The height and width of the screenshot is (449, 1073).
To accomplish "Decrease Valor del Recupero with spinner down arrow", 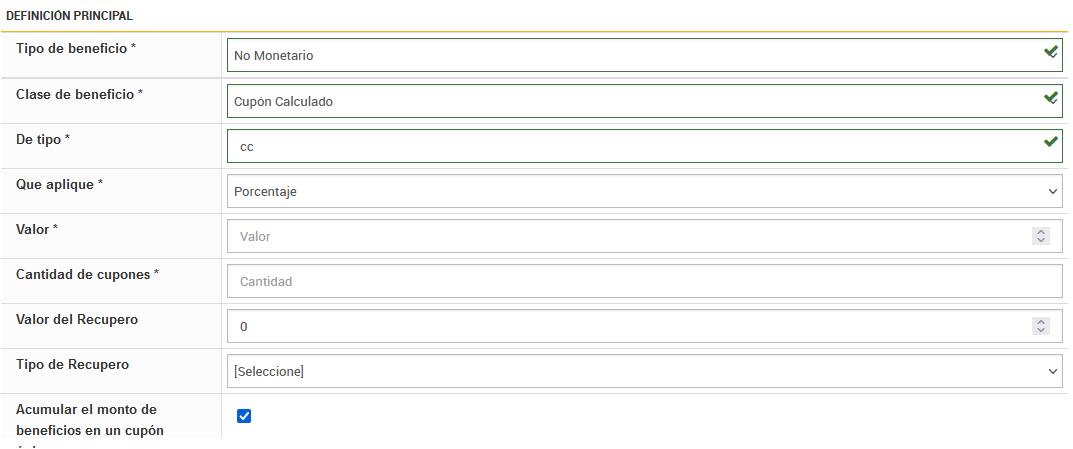I will click(1041, 331).
